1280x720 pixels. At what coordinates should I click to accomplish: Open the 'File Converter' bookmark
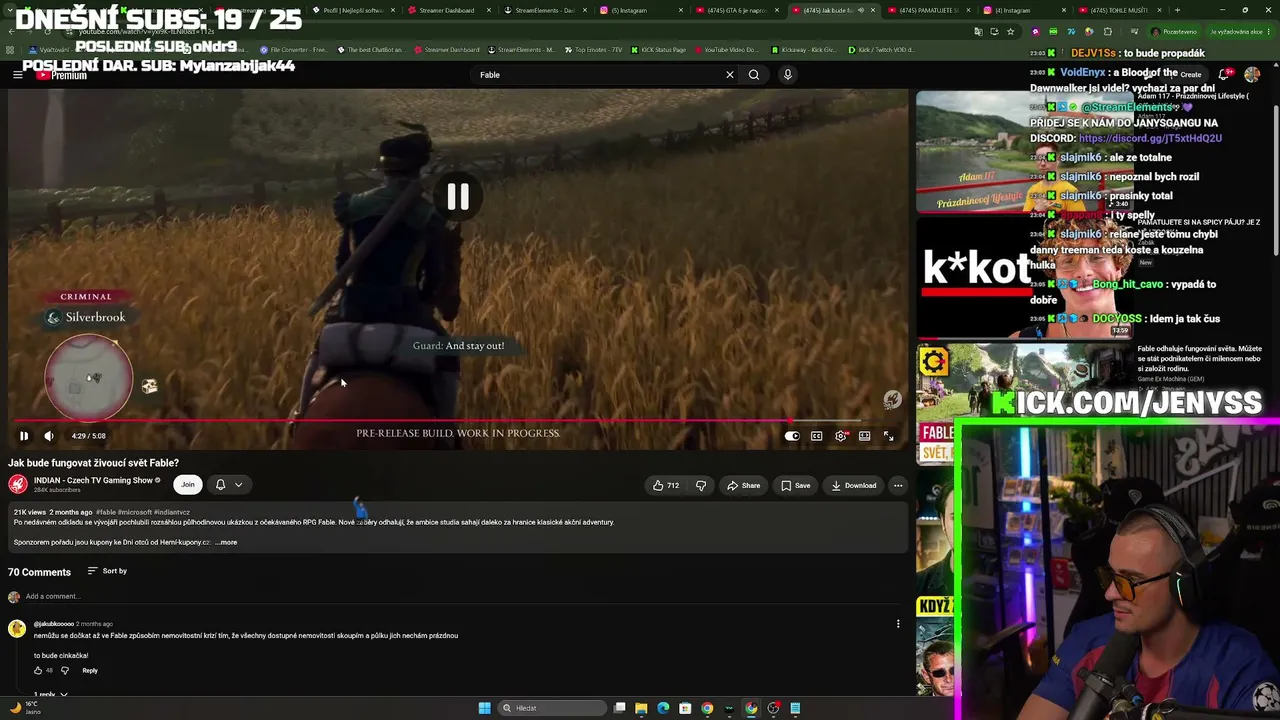click(x=293, y=49)
